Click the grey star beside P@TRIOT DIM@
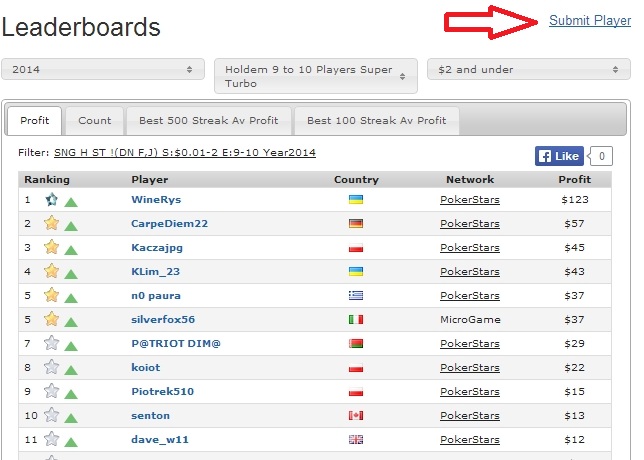The image size is (644, 460). click(x=51, y=343)
